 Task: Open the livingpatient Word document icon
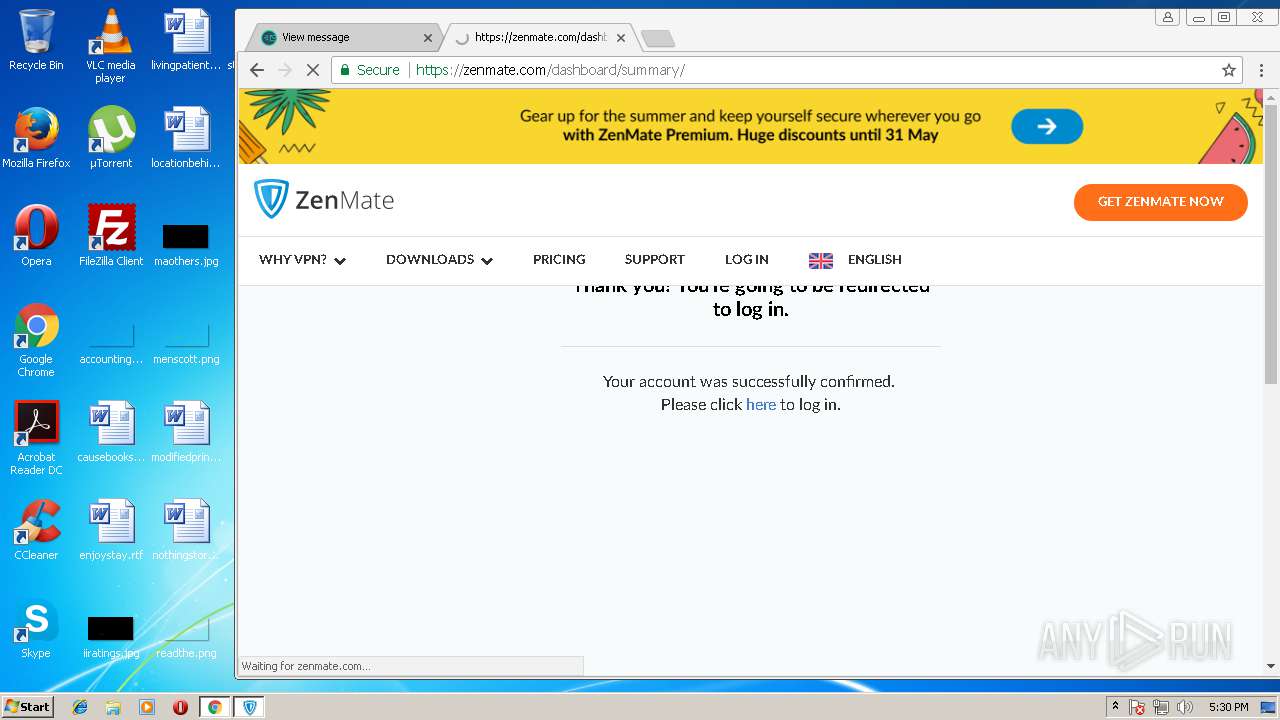click(x=186, y=40)
